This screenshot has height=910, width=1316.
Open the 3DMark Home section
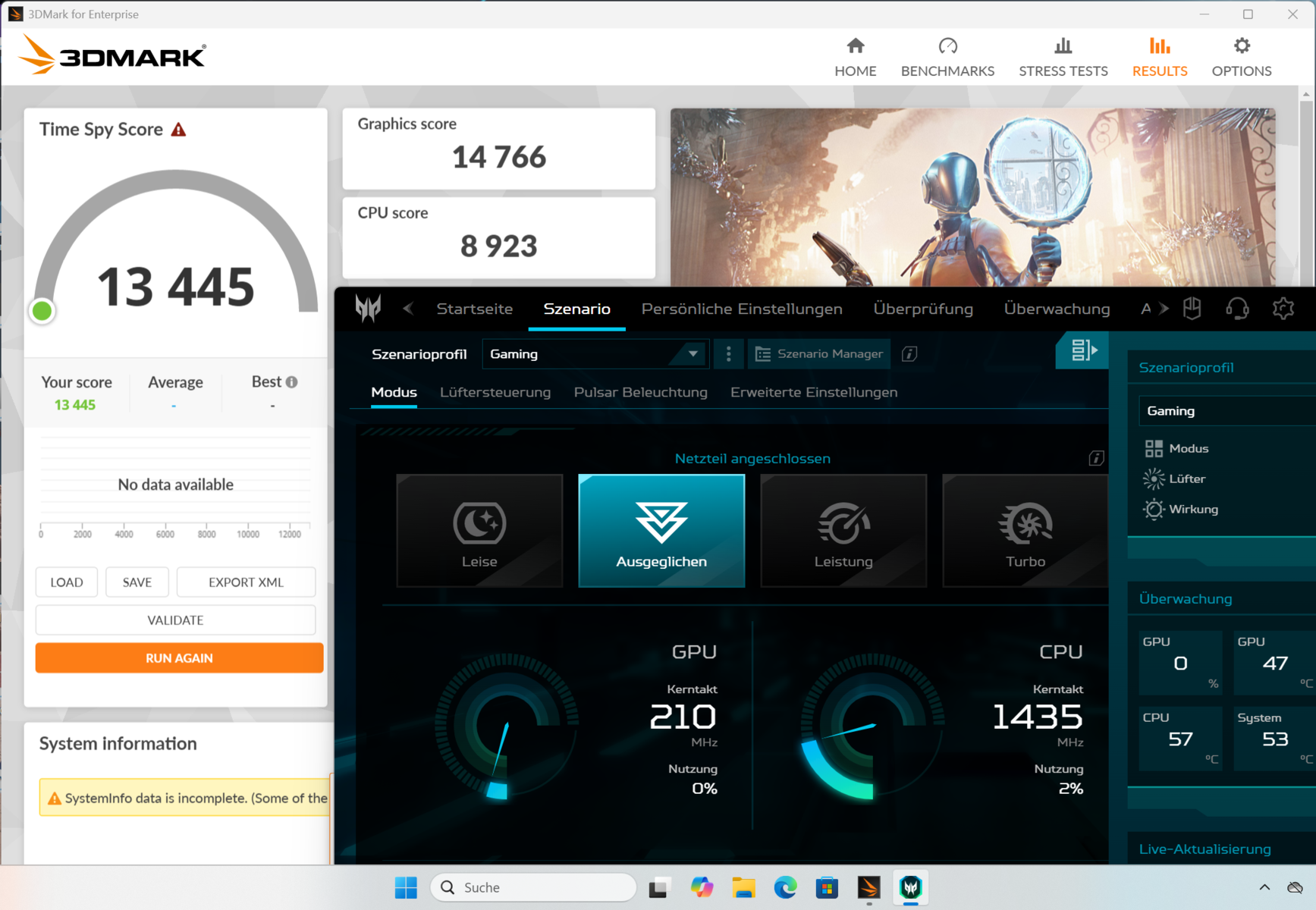point(855,57)
